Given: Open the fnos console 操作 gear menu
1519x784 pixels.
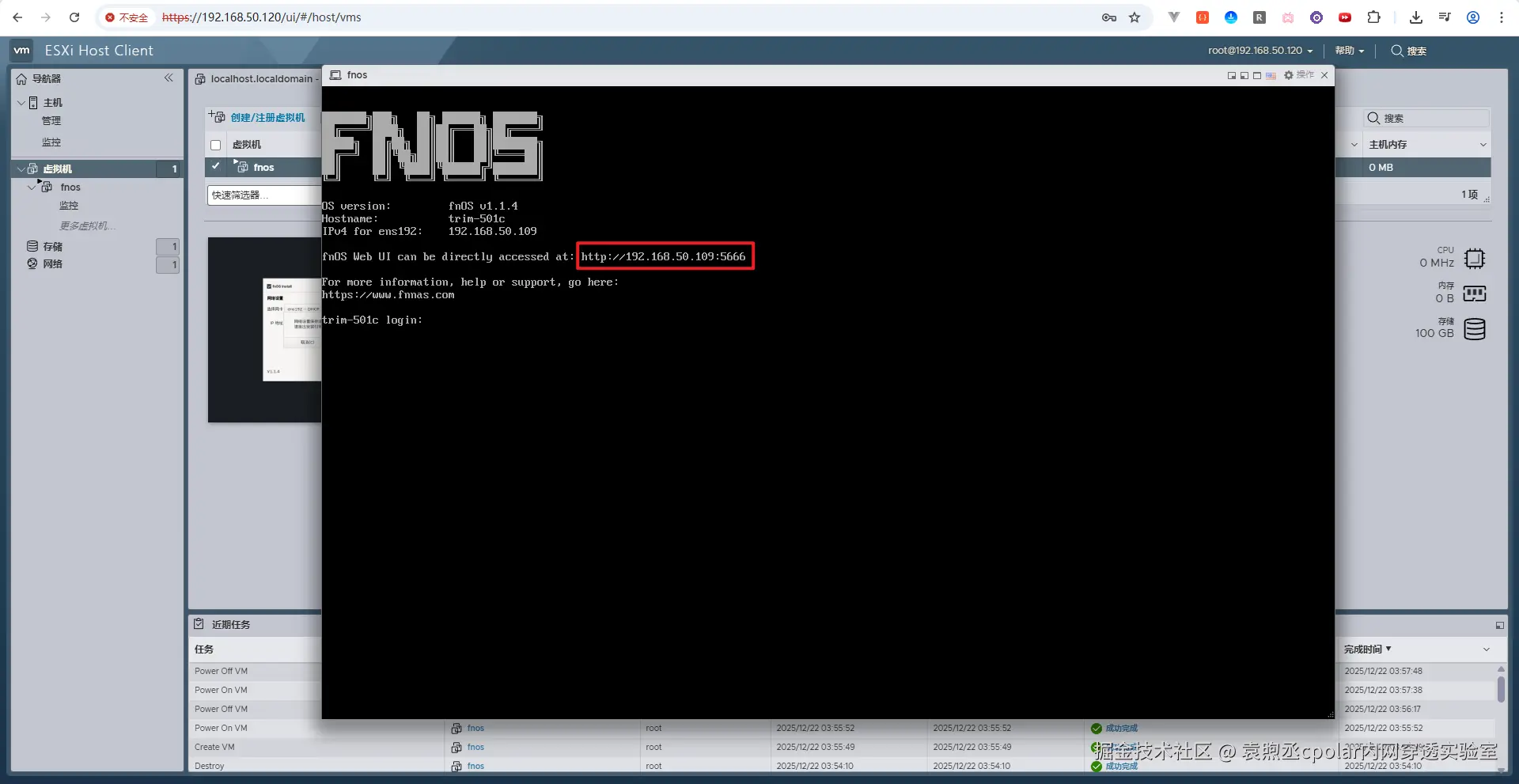Looking at the screenshot, I should (1298, 75).
